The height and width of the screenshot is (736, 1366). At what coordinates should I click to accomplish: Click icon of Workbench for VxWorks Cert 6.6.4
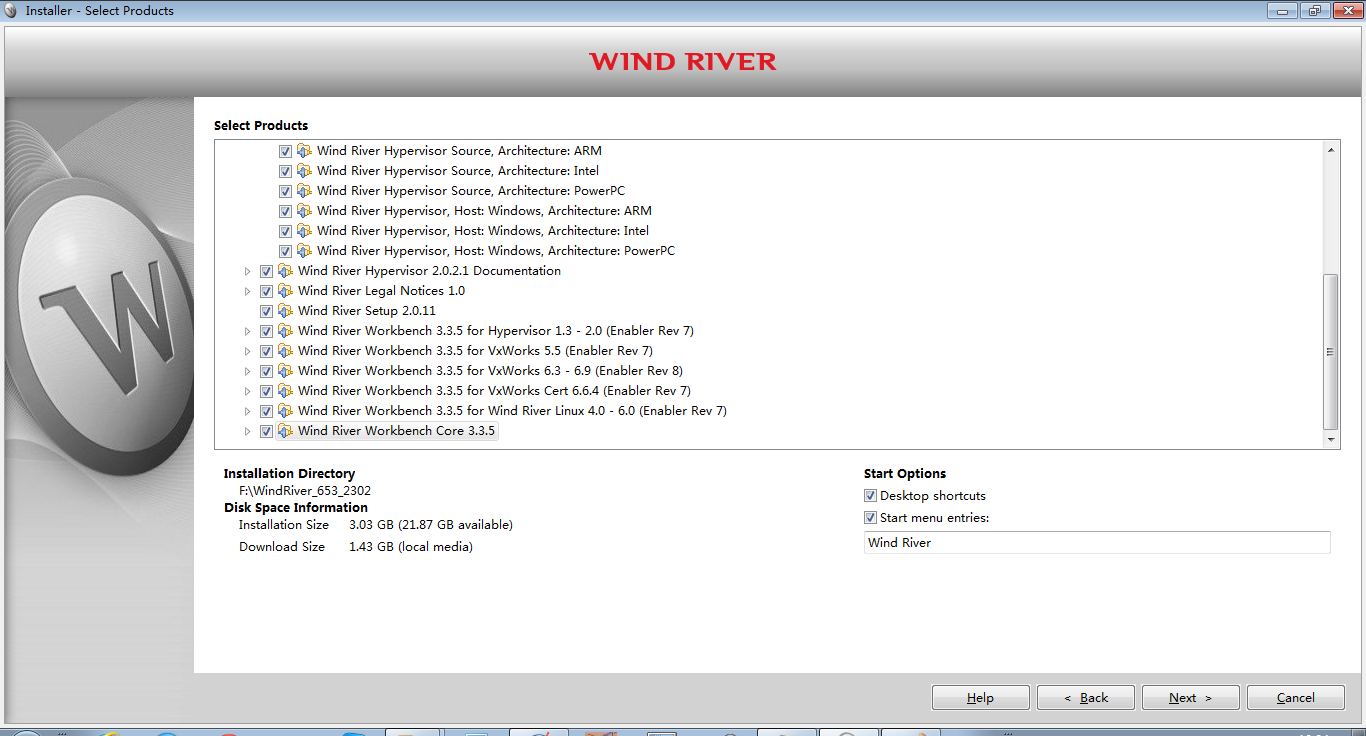pyautogui.click(x=285, y=391)
